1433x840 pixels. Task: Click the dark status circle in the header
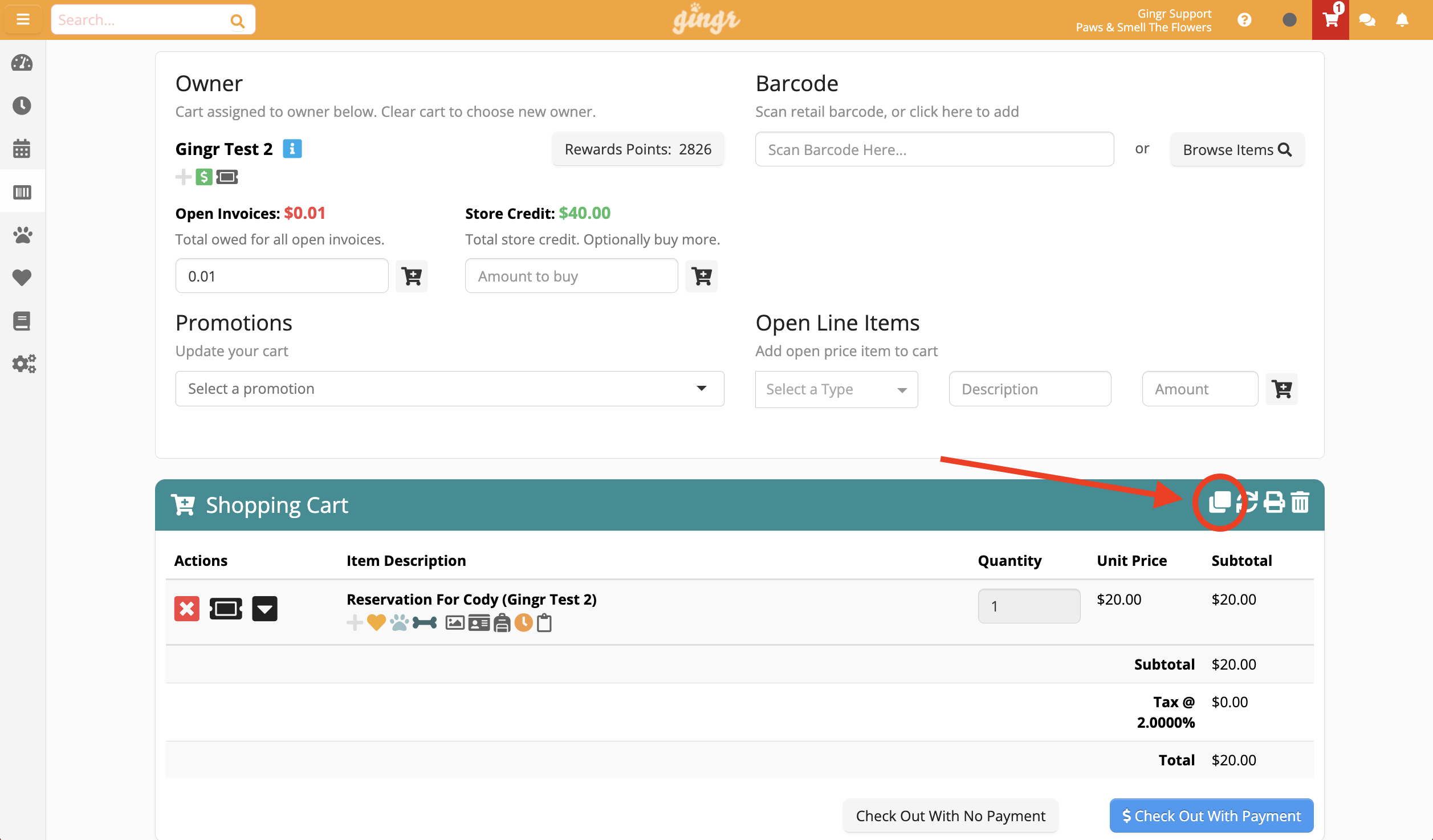[x=1289, y=20]
